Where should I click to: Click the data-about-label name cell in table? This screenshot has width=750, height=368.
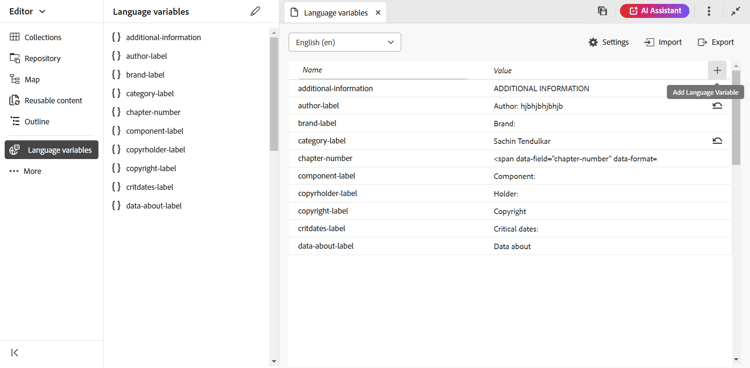point(326,246)
